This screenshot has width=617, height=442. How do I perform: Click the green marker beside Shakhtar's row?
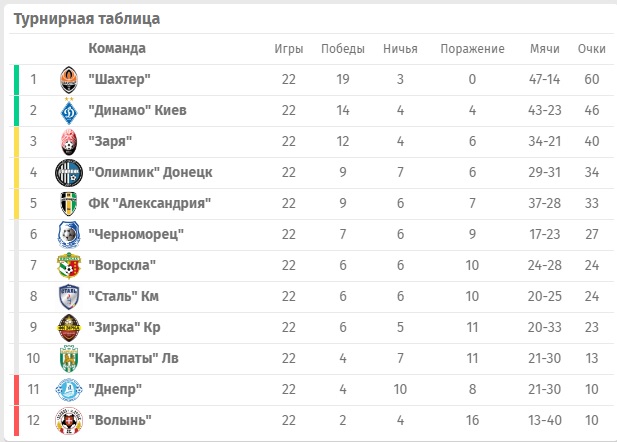pos(17,80)
